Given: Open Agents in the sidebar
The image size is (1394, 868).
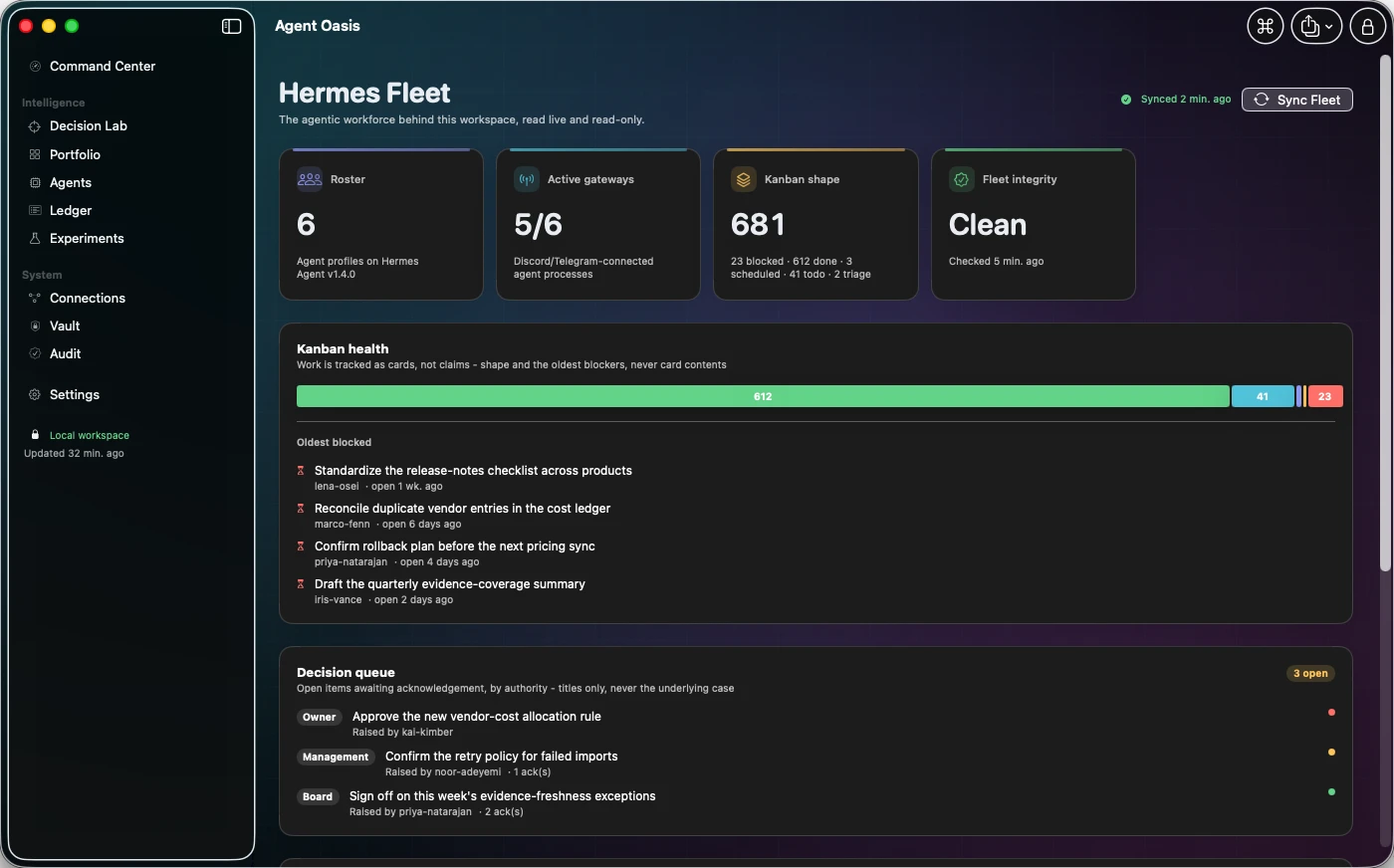Looking at the screenshot, I should [x=71, y=183].
